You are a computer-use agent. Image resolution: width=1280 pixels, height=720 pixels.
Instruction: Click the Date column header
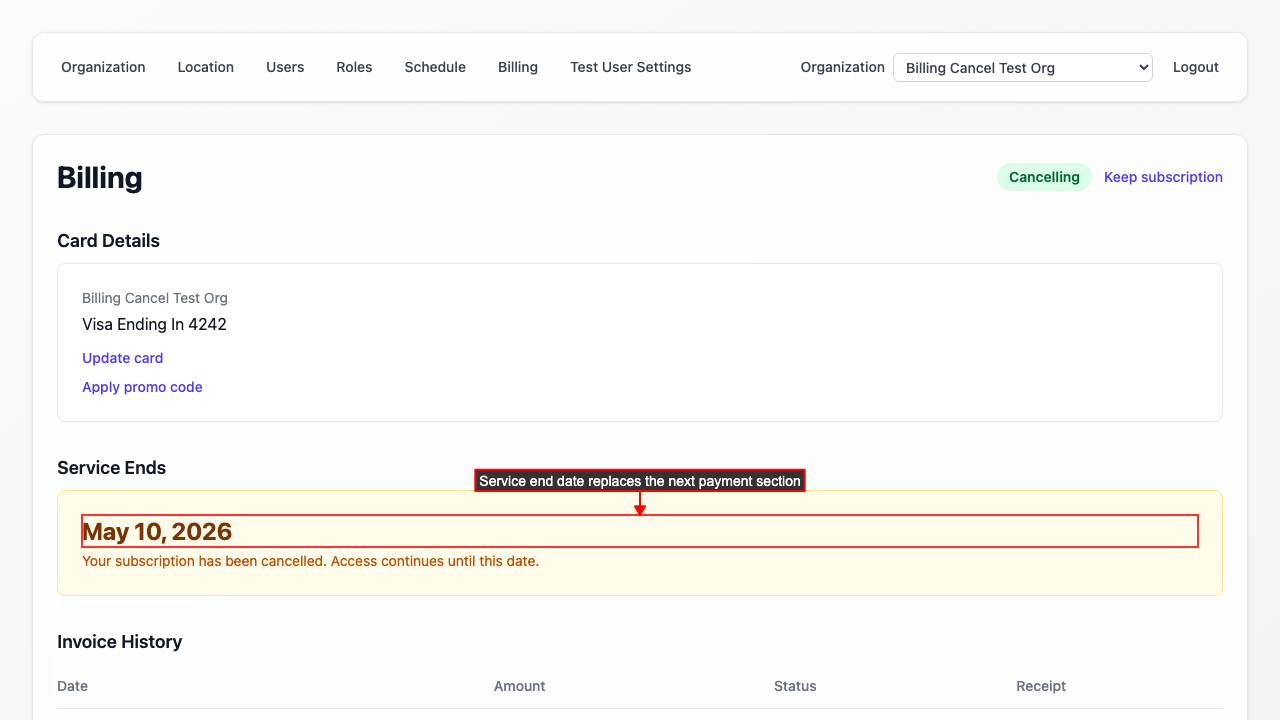72,686
